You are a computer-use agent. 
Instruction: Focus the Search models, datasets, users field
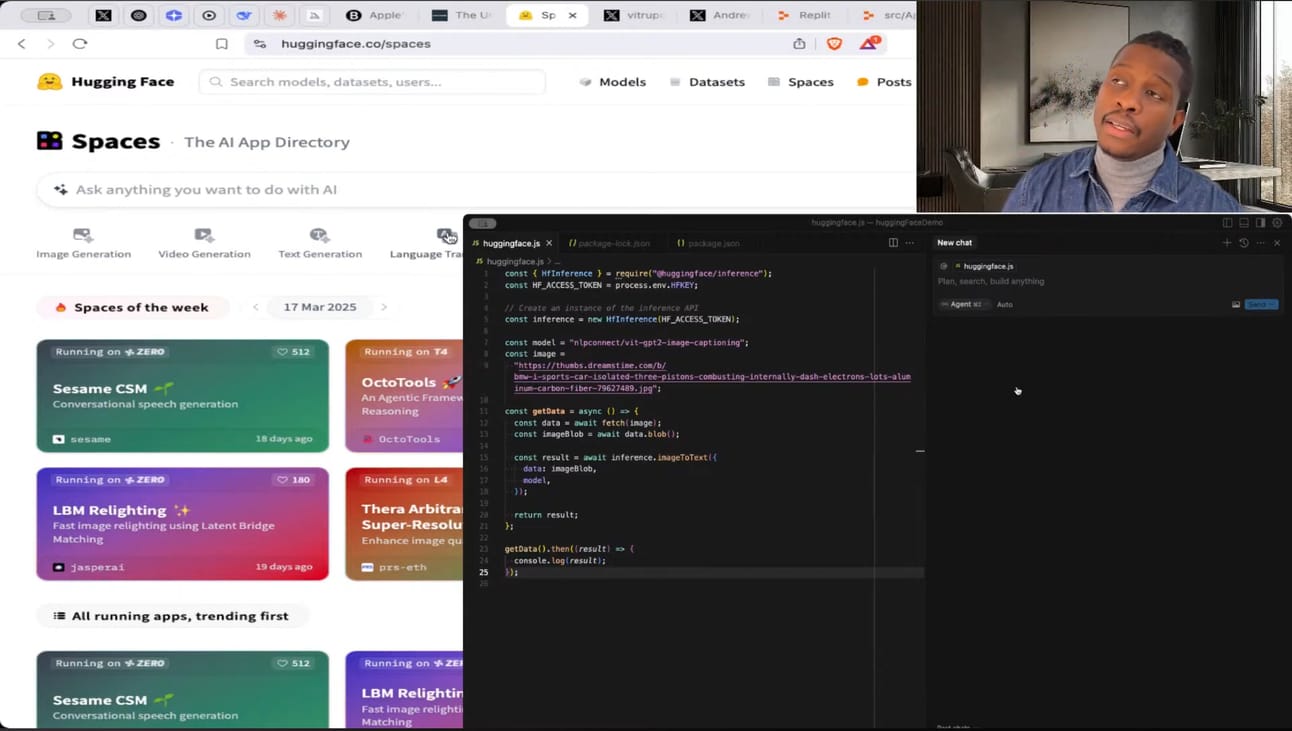tap(372, 82)
